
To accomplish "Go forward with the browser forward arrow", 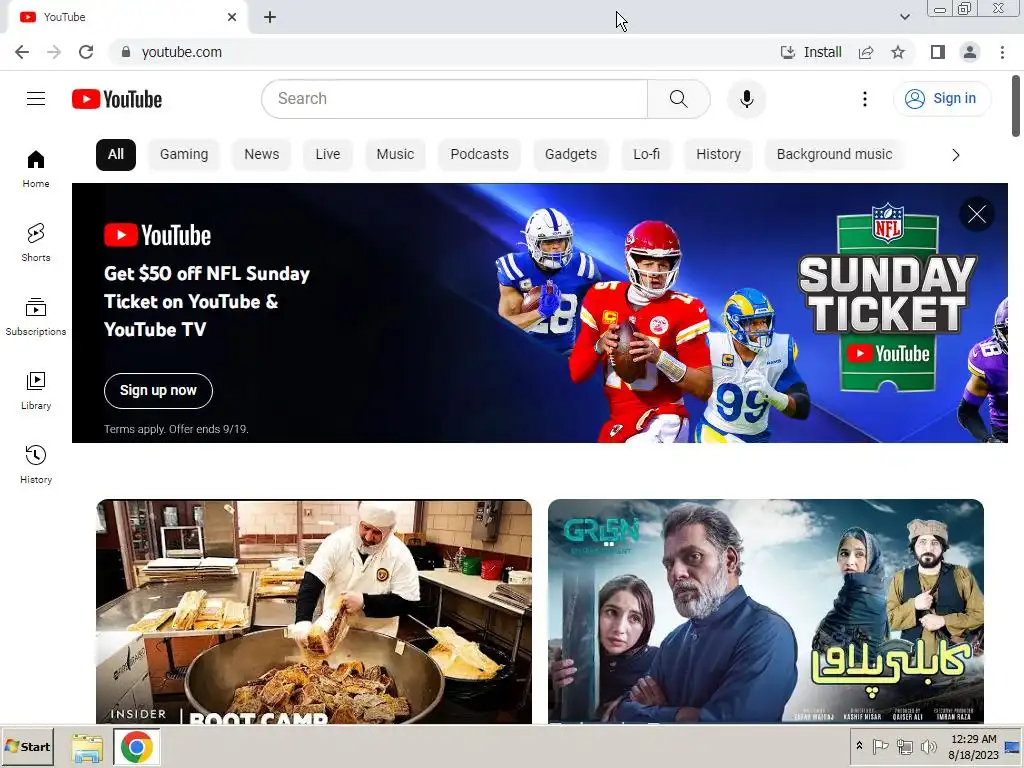I will pyautogui.click(x=54, y=52).
